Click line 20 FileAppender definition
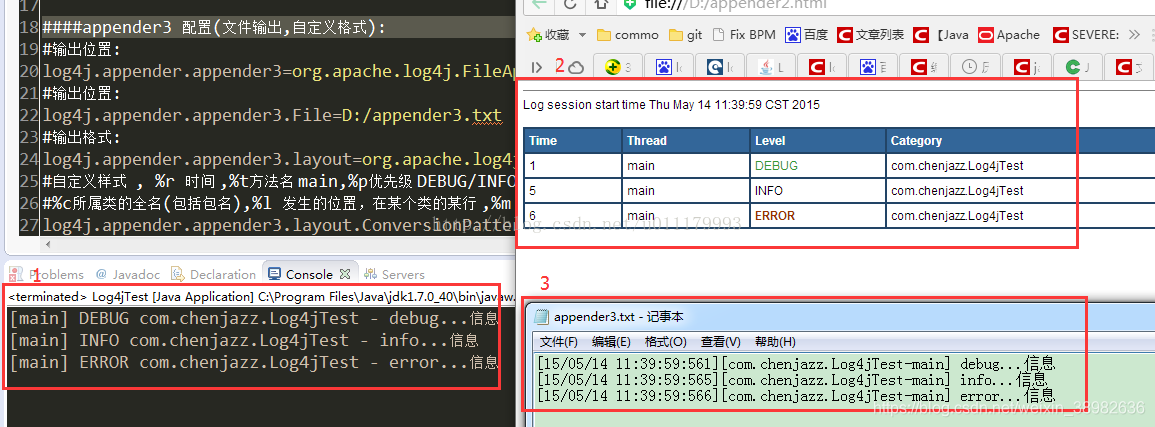The height and width of the screenshot is (427, 1155). [280, 72]
